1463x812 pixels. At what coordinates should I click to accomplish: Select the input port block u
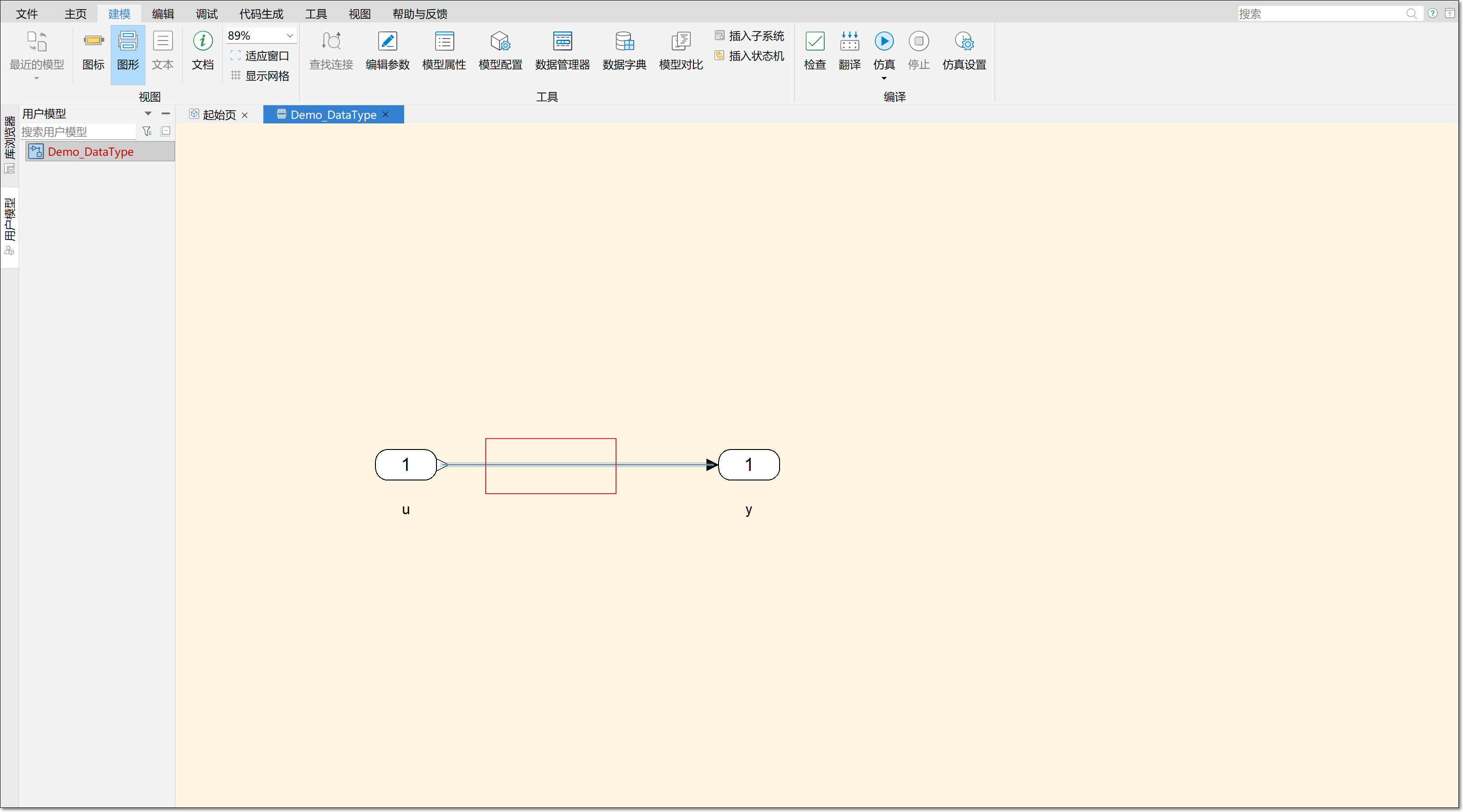pyautogui.click(x=406, y=465)
